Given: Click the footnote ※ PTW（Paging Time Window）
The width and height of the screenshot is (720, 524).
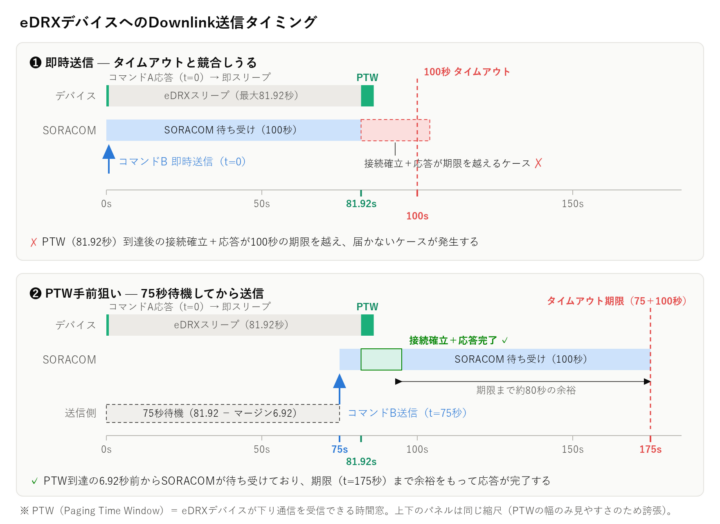Looking at the screenshot, I should (x=348, y=511).
